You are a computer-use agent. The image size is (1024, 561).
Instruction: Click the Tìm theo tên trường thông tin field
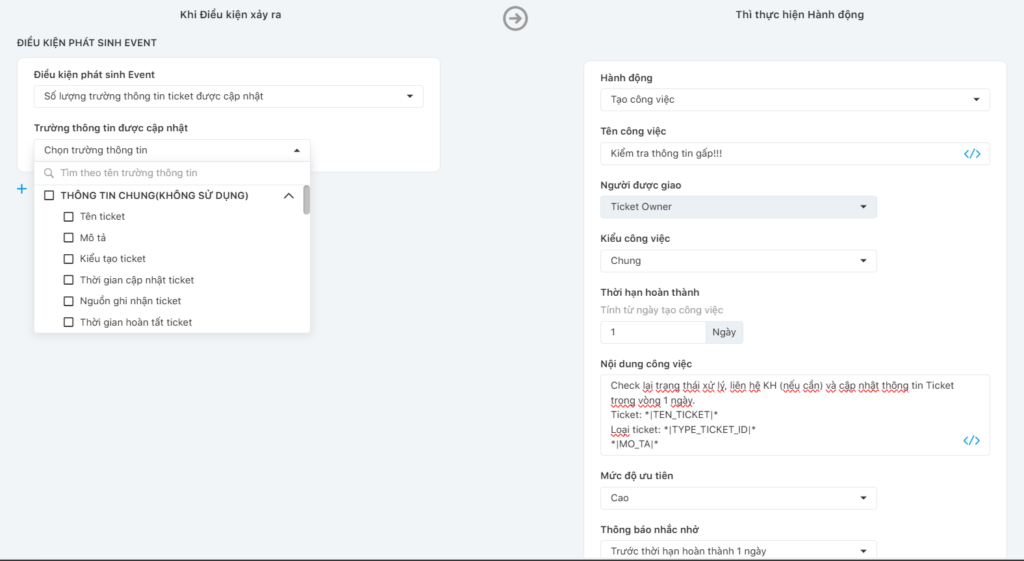[175, 173]
